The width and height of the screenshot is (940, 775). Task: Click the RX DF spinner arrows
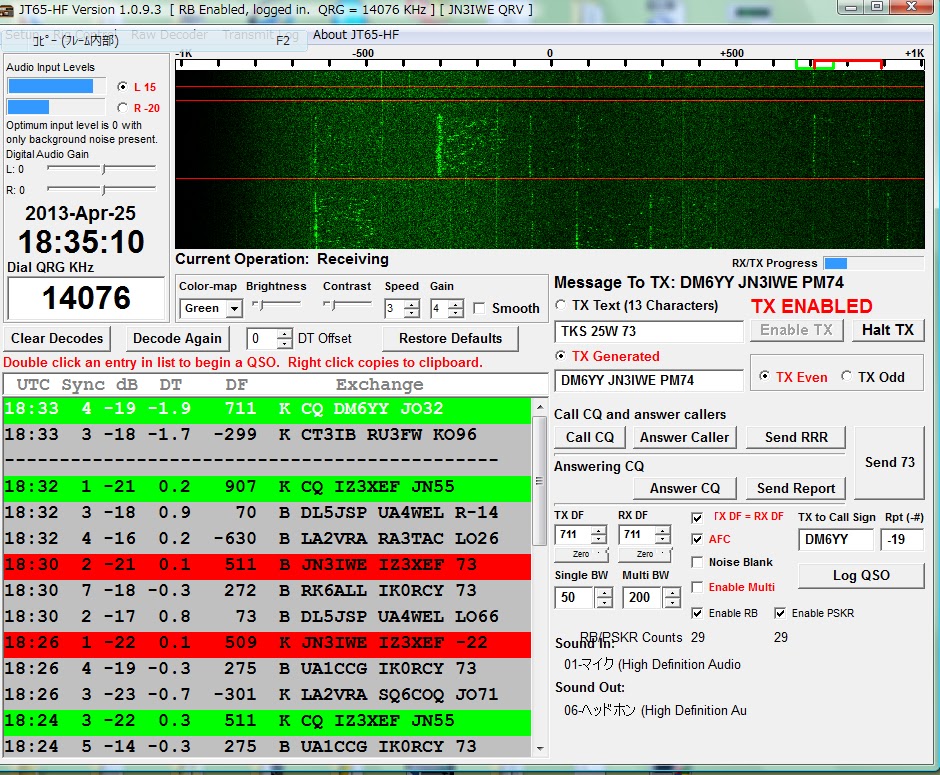click(x=662, y=534)
